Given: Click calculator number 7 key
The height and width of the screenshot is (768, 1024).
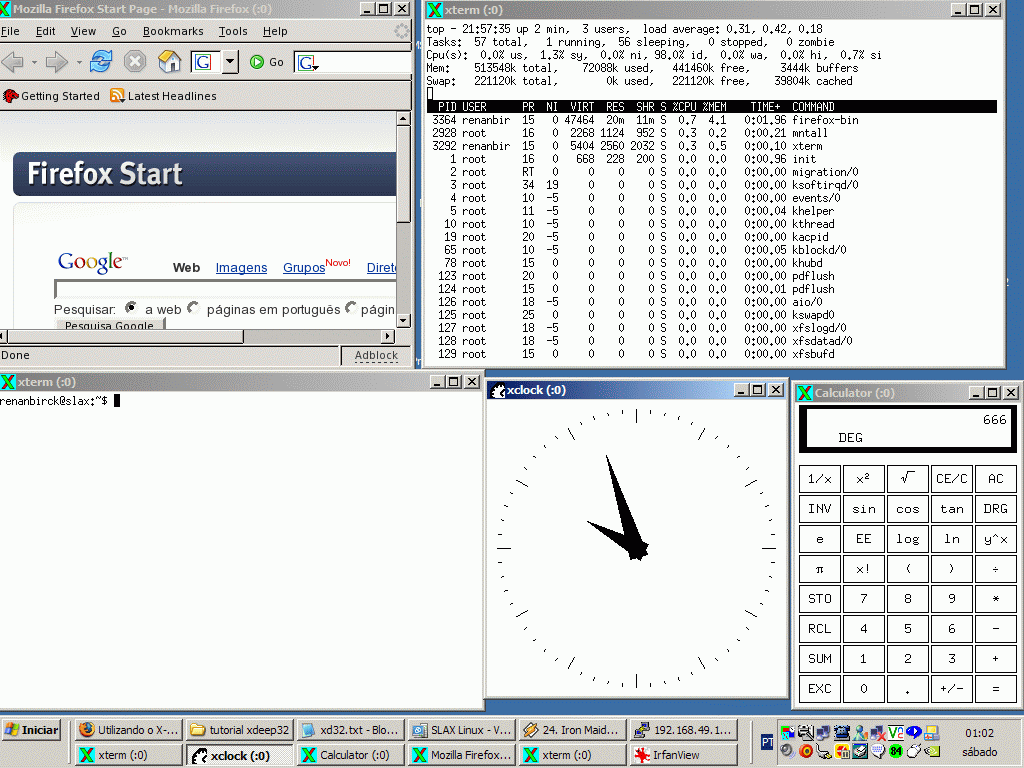Looking at the screenshot, I should click(x=863, y=599).
